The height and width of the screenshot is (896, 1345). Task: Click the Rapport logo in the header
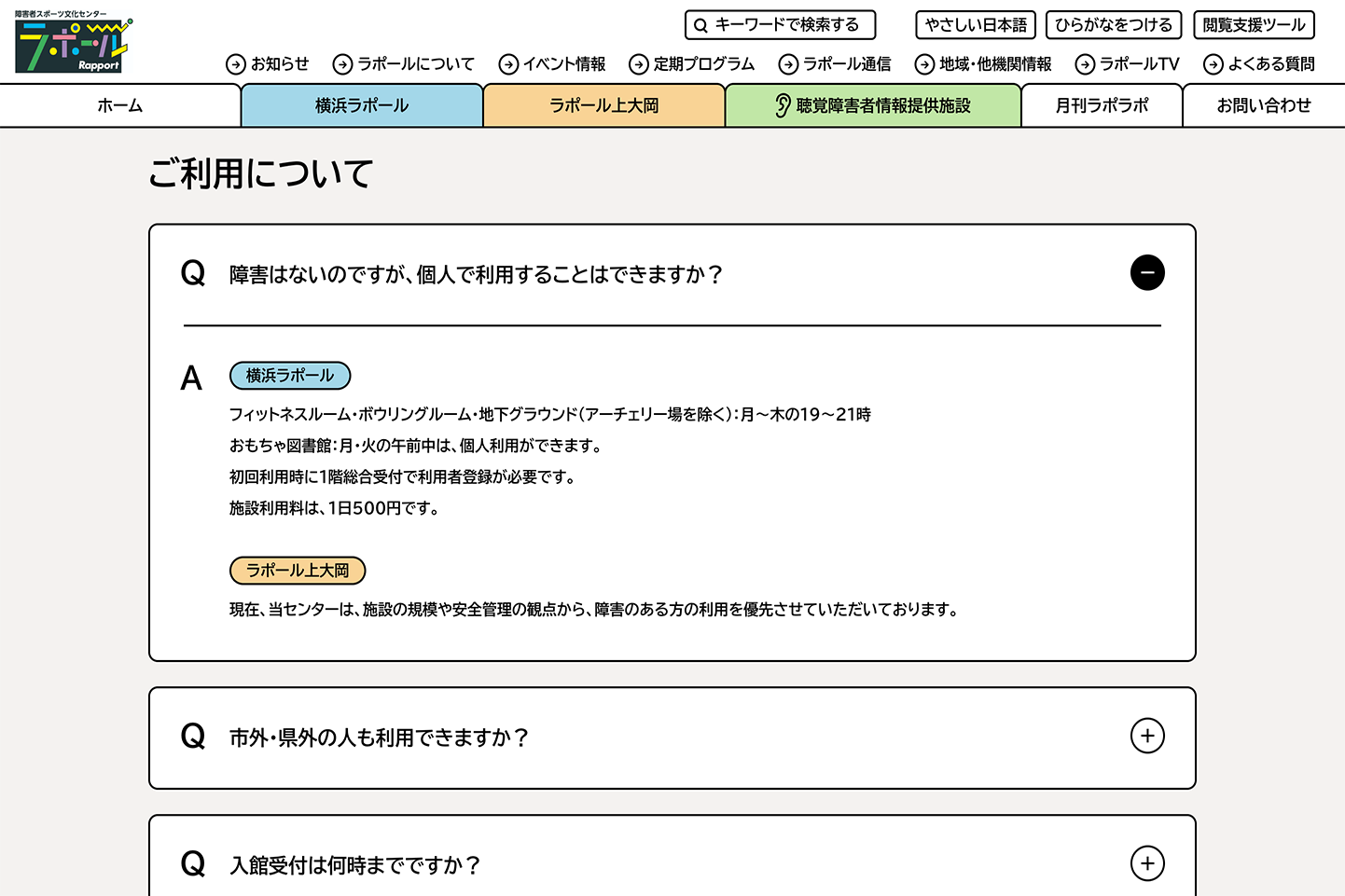click(73, 44)
